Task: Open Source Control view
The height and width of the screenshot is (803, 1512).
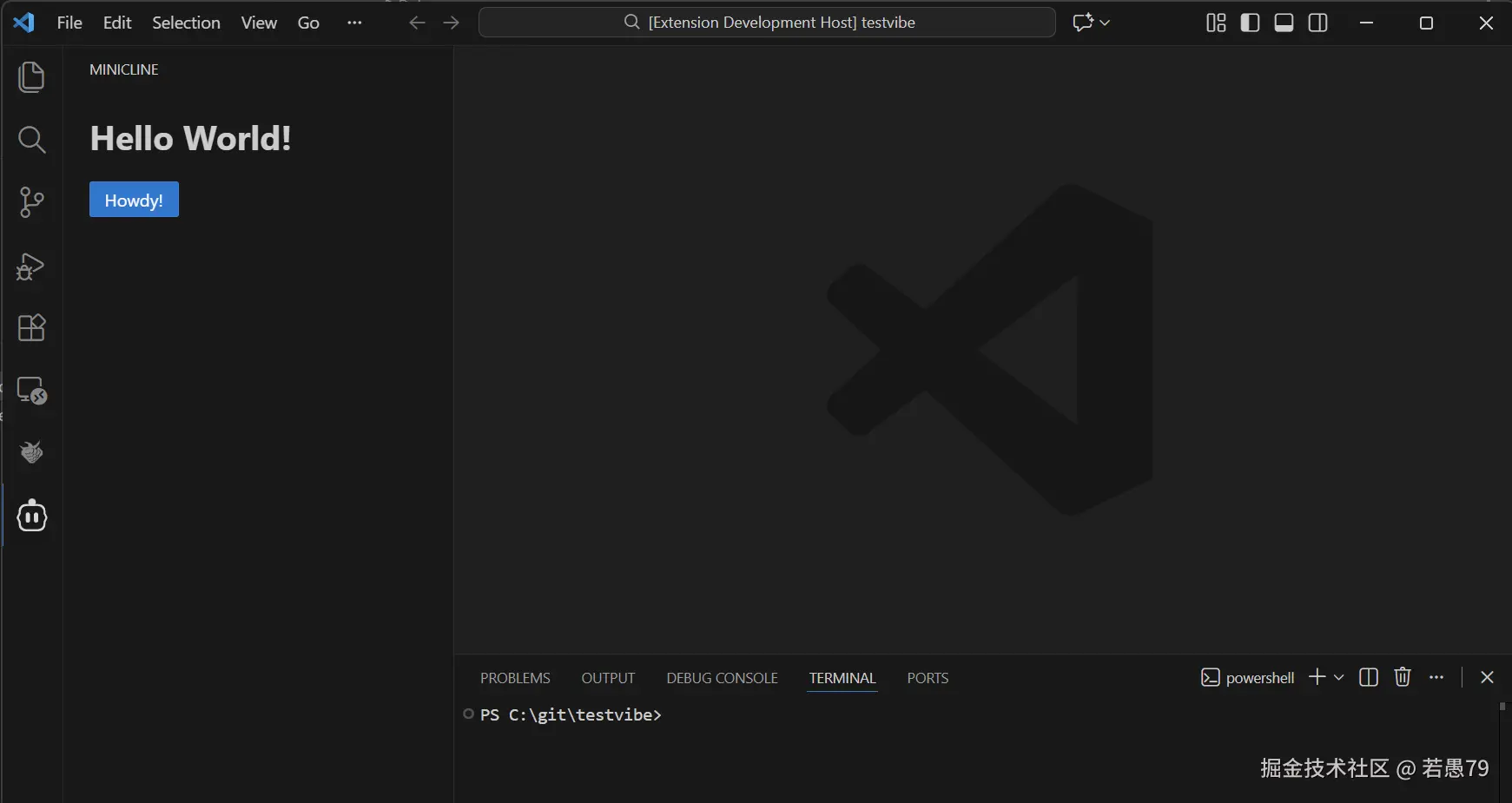Action: click(31, 202)
